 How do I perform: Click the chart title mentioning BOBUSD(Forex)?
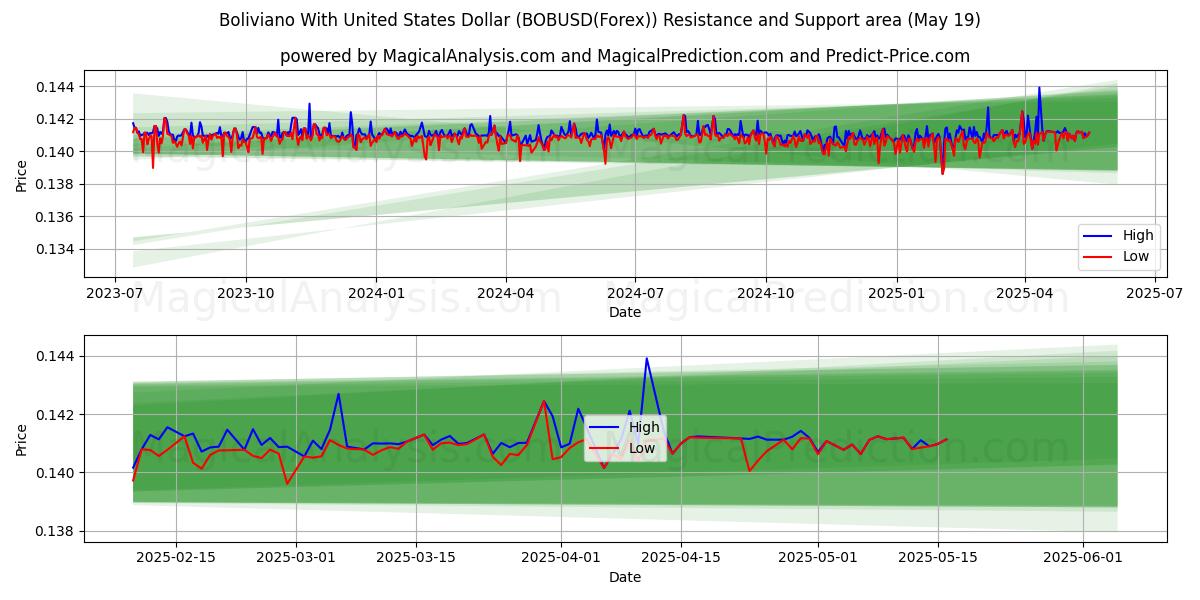tap(600, 20)
